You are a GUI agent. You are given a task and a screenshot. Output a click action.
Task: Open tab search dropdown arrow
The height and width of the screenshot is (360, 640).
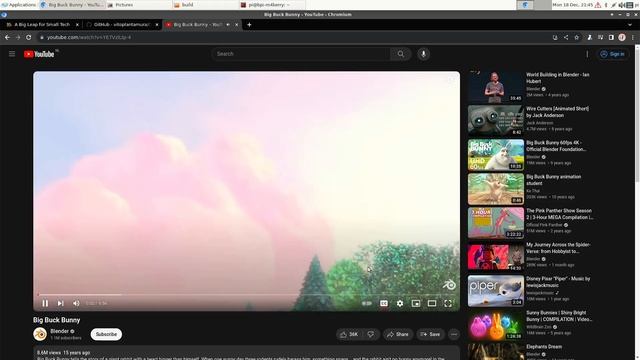(630, 24)
